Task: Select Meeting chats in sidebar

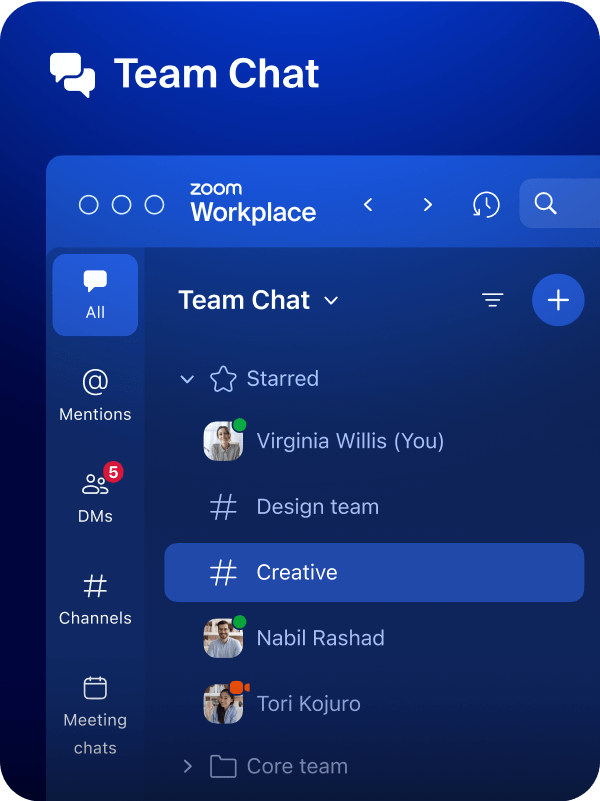Action: [95, 716]
